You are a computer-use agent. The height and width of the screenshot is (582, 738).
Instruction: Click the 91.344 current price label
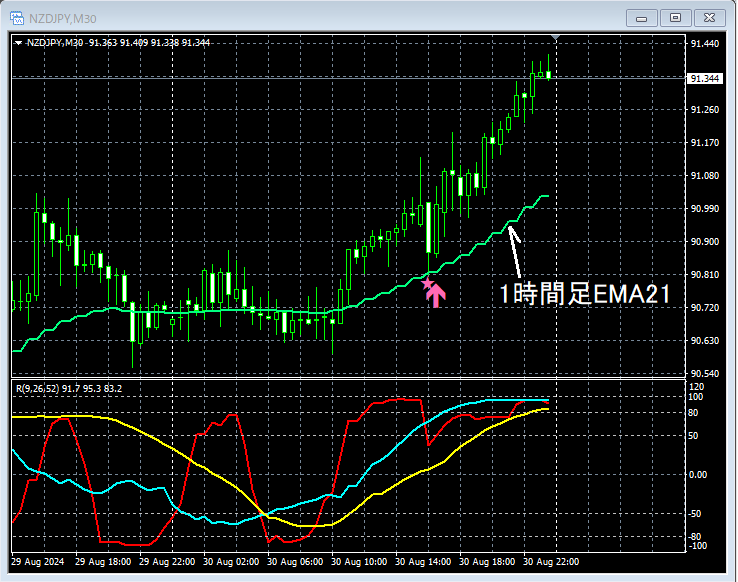click(705, 78)
